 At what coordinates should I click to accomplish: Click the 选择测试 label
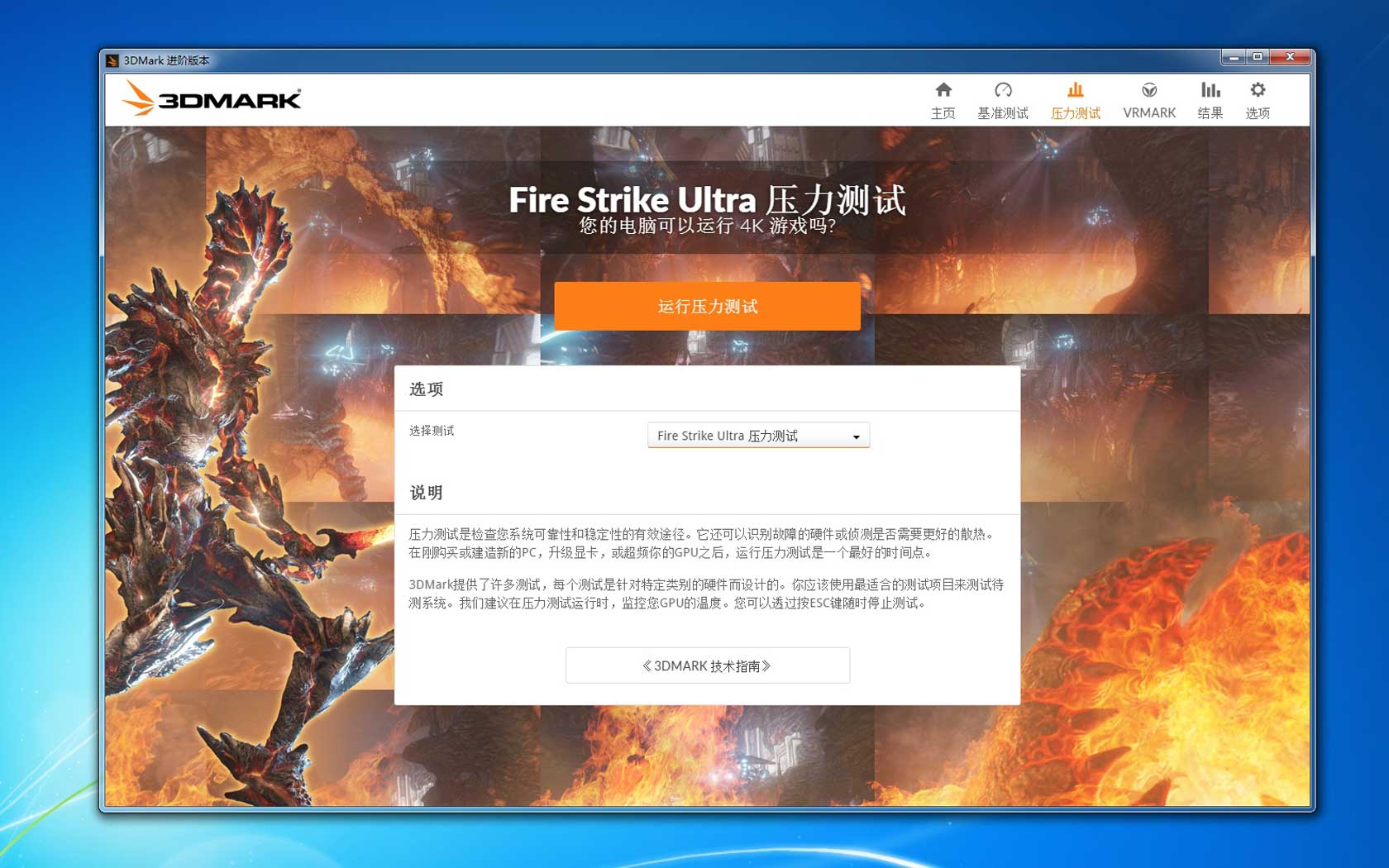click(x=432, y=431)
